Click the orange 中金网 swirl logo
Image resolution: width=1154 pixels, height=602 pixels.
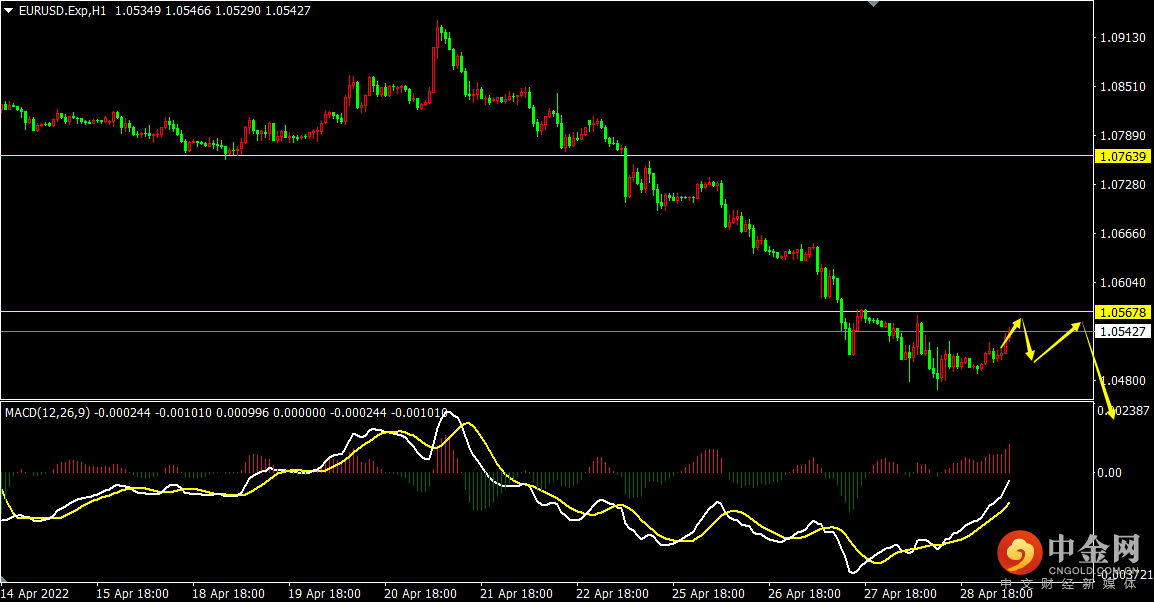(x=1019, y=552)
